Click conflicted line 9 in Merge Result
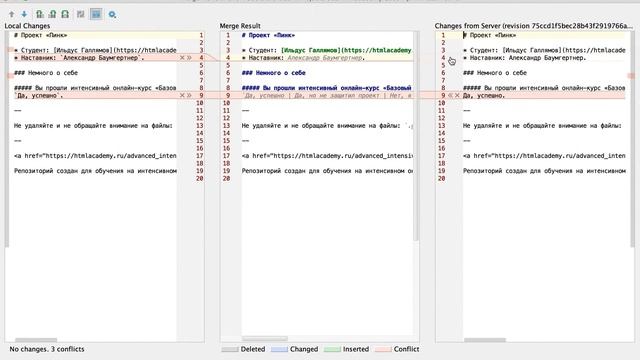This screenshot has height=360, width=640. [x=327, y=96]
